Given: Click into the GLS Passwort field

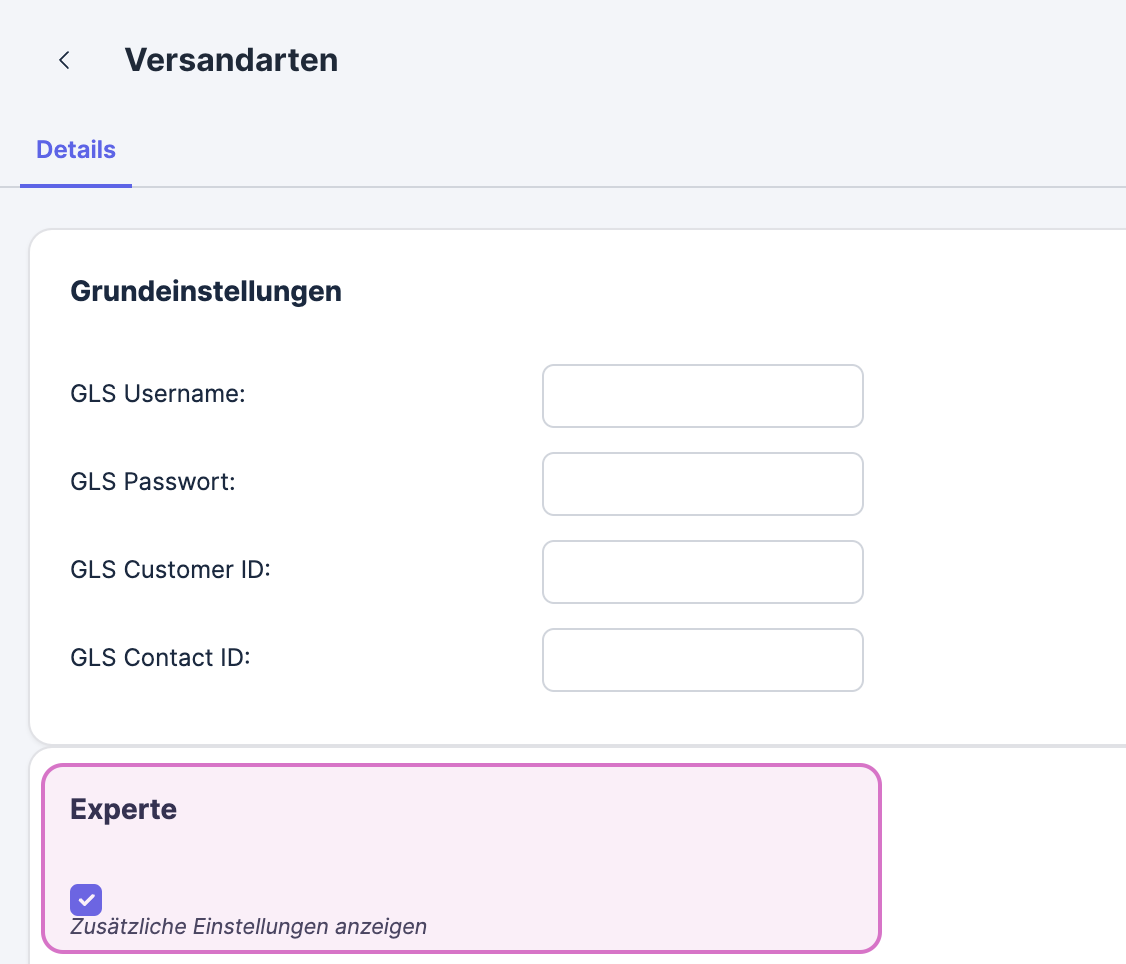Looking at the screenshot, I should pos(702,484).
